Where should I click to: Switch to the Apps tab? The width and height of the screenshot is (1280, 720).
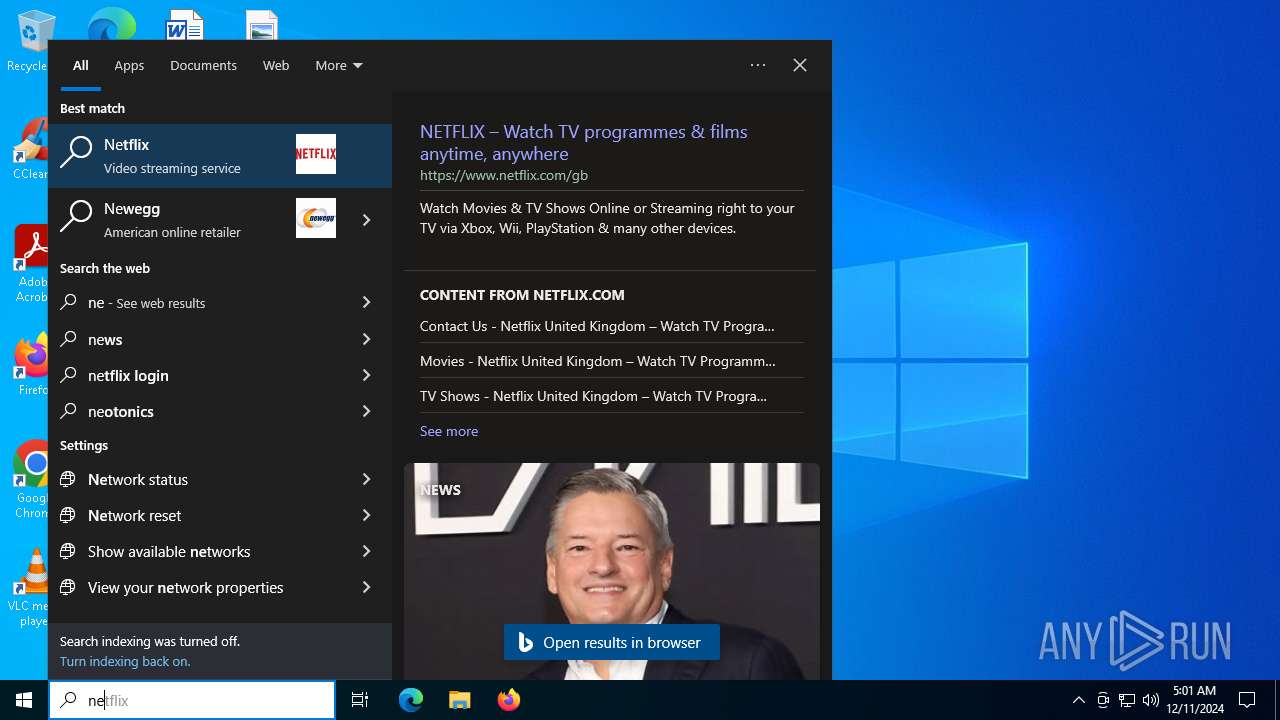[129, 65]
